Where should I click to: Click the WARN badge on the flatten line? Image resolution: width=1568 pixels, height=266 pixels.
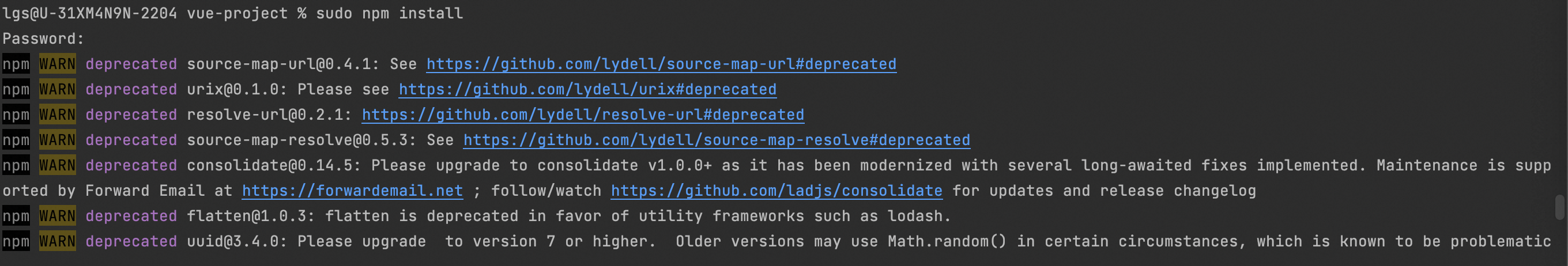point(57,216)
